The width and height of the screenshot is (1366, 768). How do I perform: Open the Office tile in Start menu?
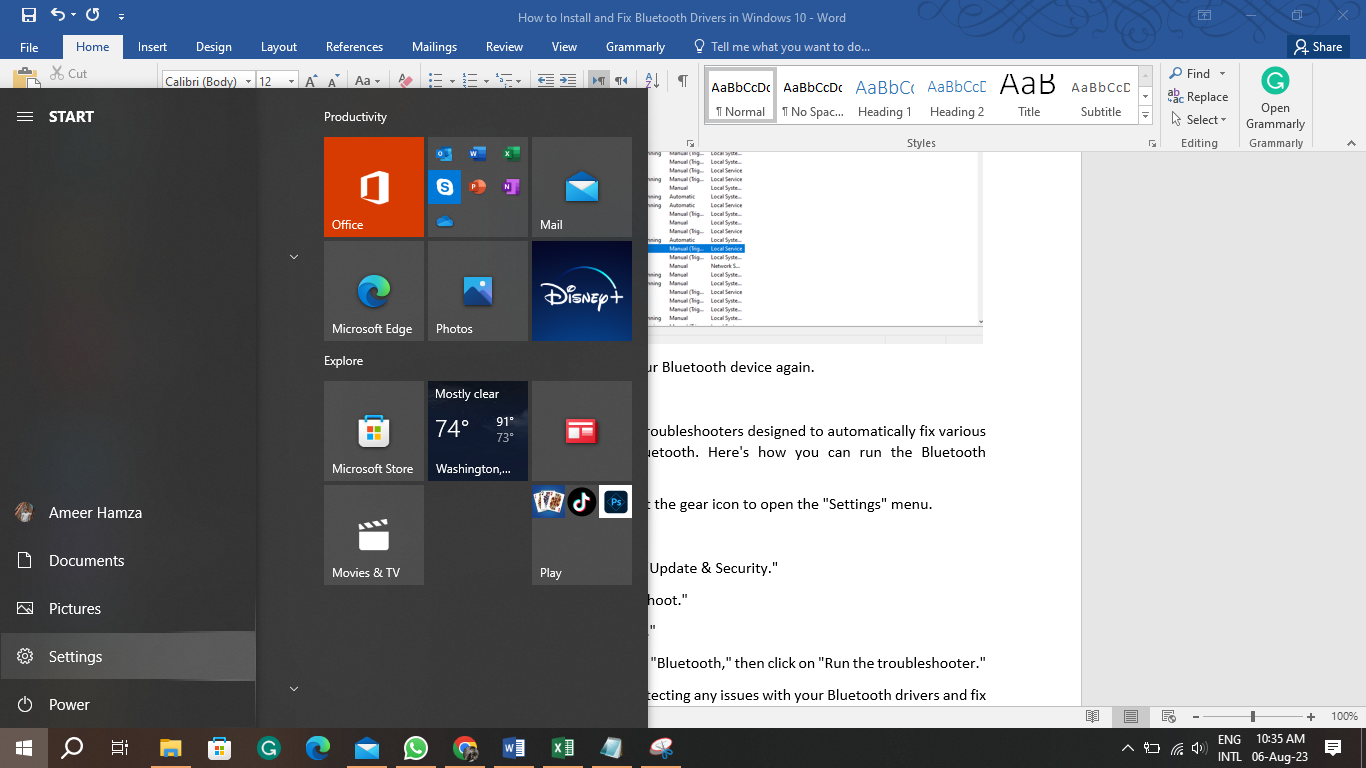pos(374,187)
